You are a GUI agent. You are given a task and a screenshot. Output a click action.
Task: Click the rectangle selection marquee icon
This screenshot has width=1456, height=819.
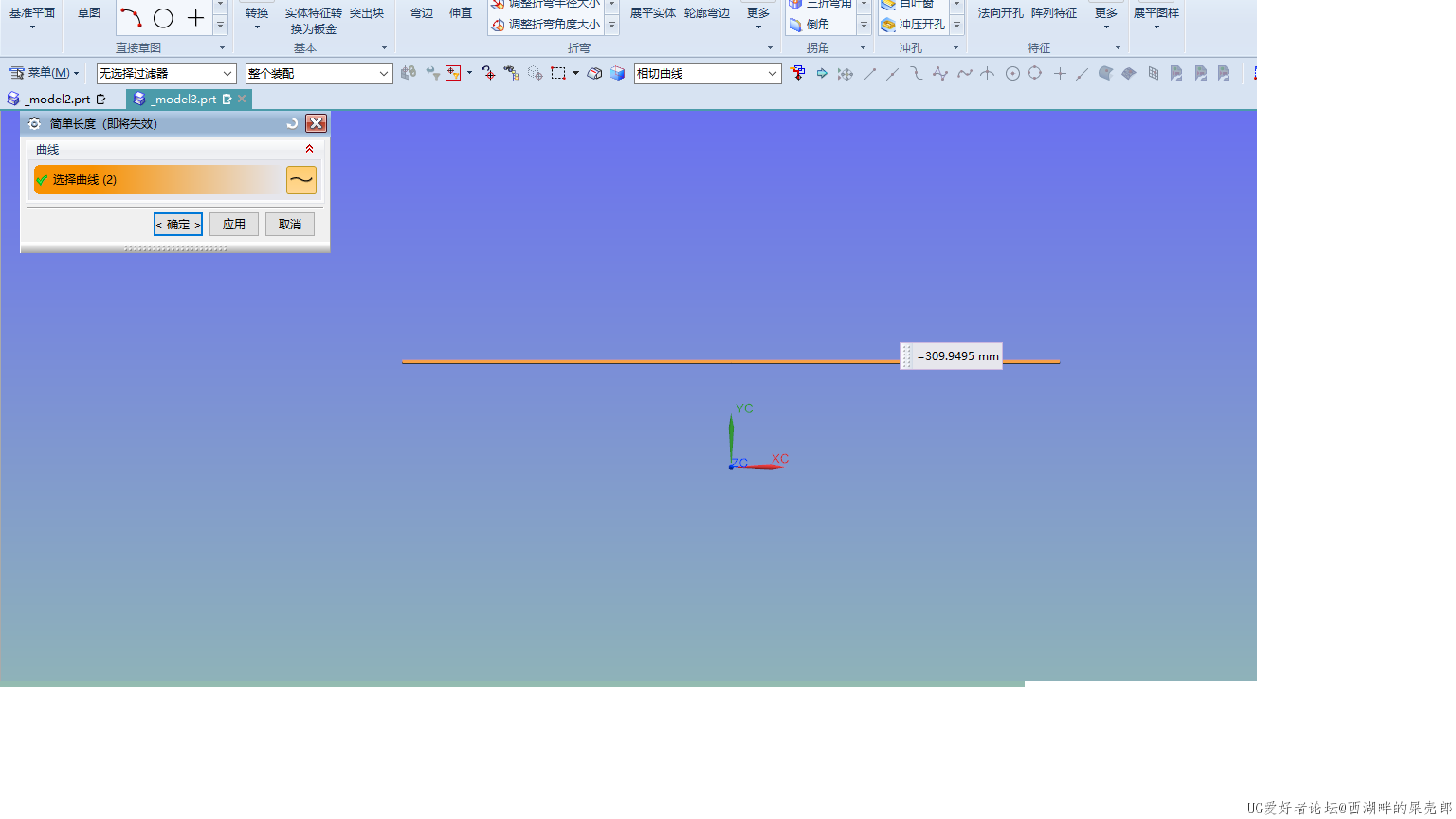558,73
